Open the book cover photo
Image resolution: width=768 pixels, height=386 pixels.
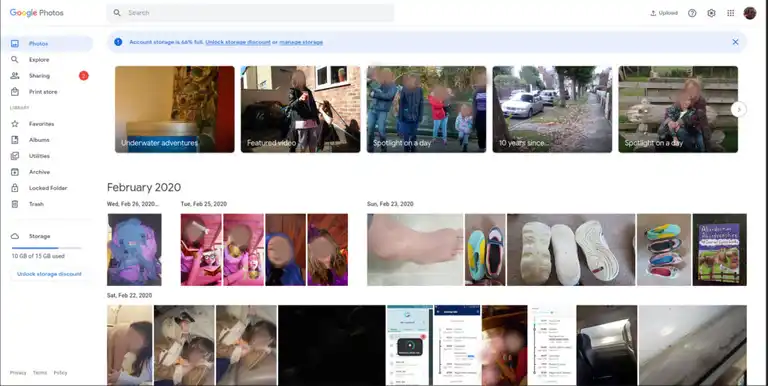pos(720,249)
